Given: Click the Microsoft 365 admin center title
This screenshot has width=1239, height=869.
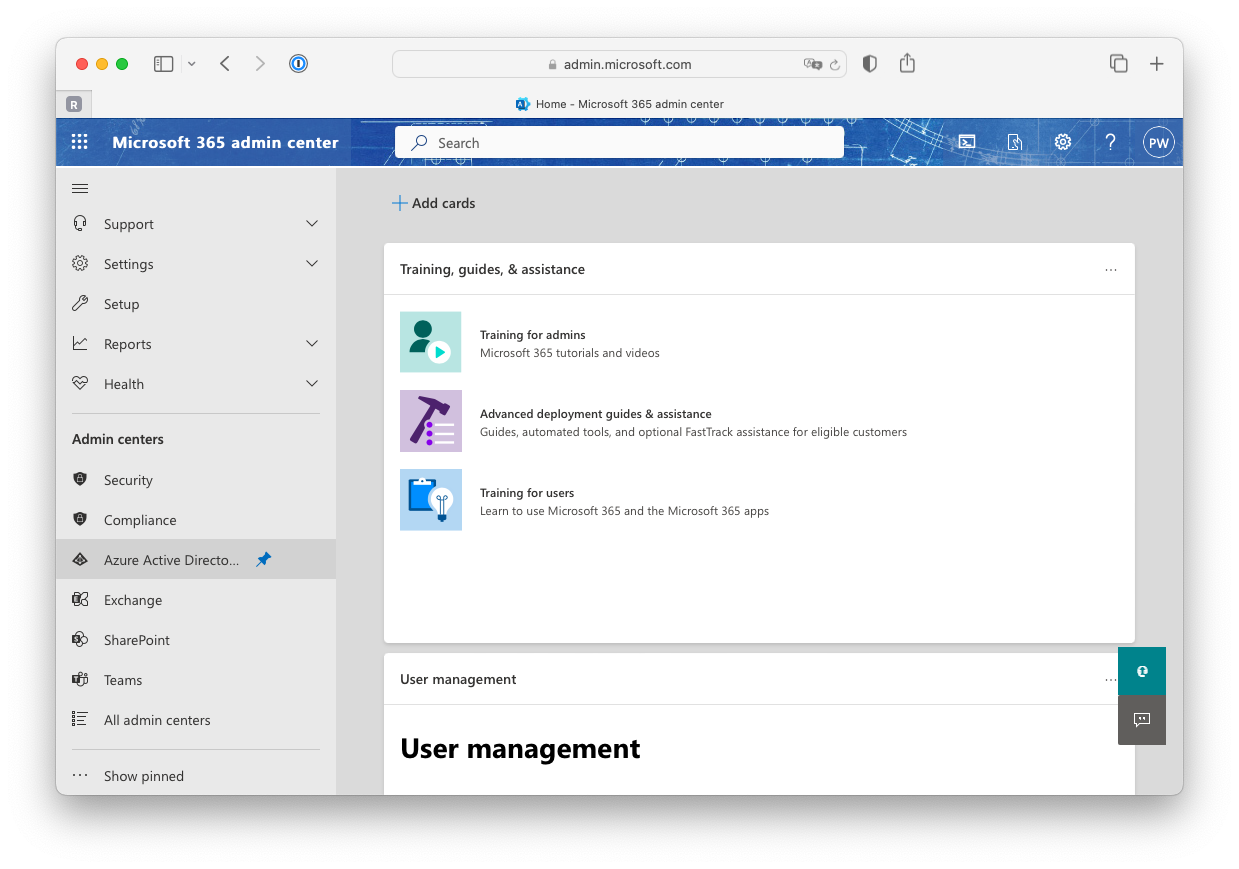Looking at the screenshot, I should 225,142.
